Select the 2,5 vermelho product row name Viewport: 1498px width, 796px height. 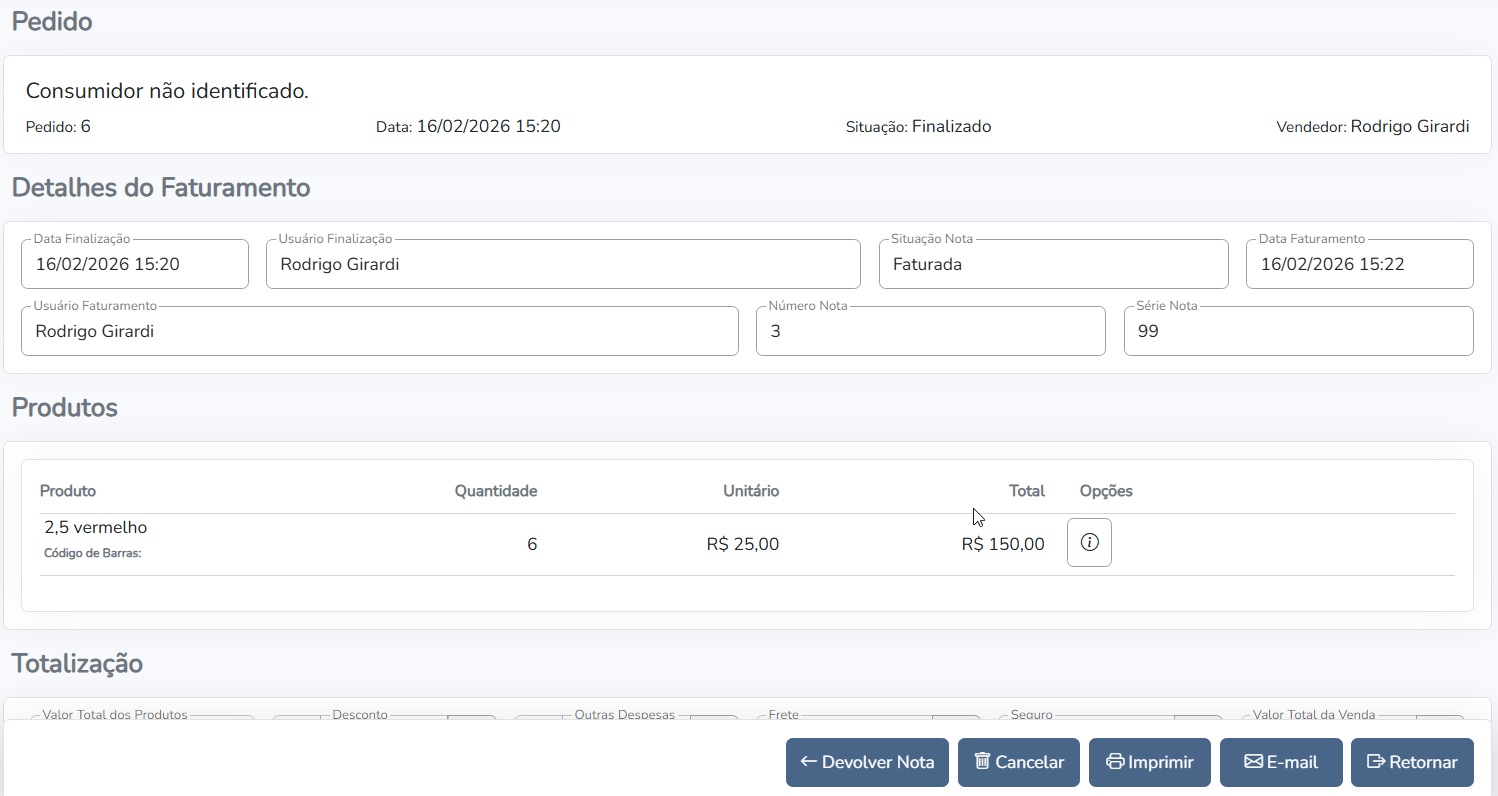pyautogui.click(x=96, y=528)
